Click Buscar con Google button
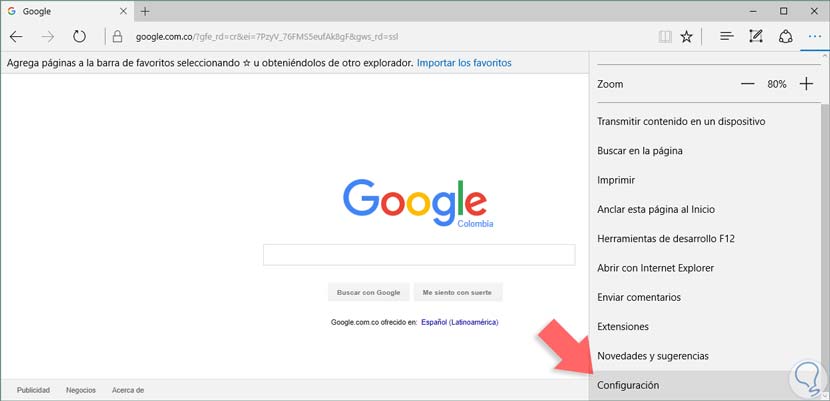Screen dimensions: 830x401 click(x=368, y=293)
